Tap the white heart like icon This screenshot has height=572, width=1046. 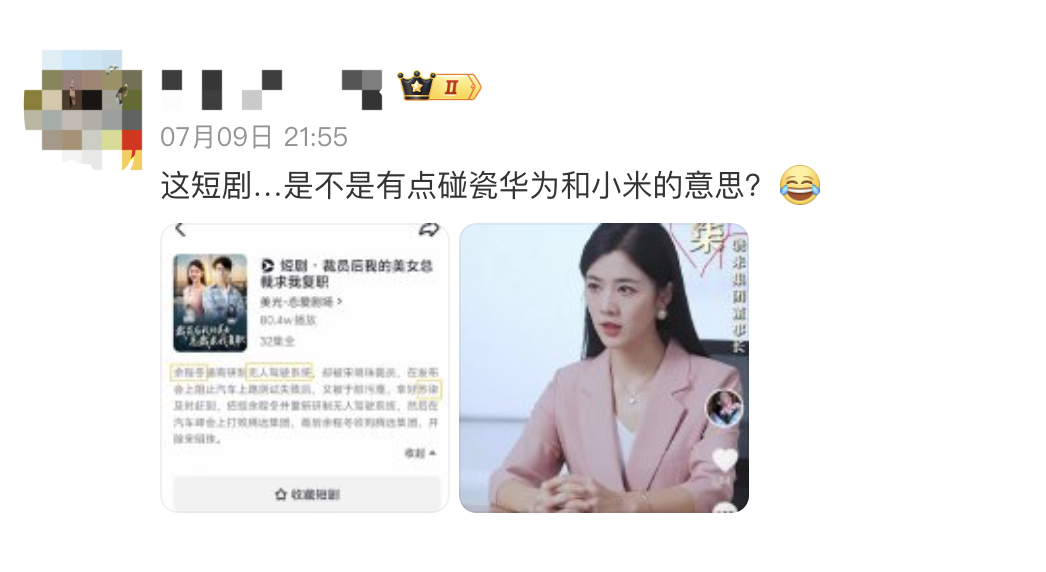point(724,460)
